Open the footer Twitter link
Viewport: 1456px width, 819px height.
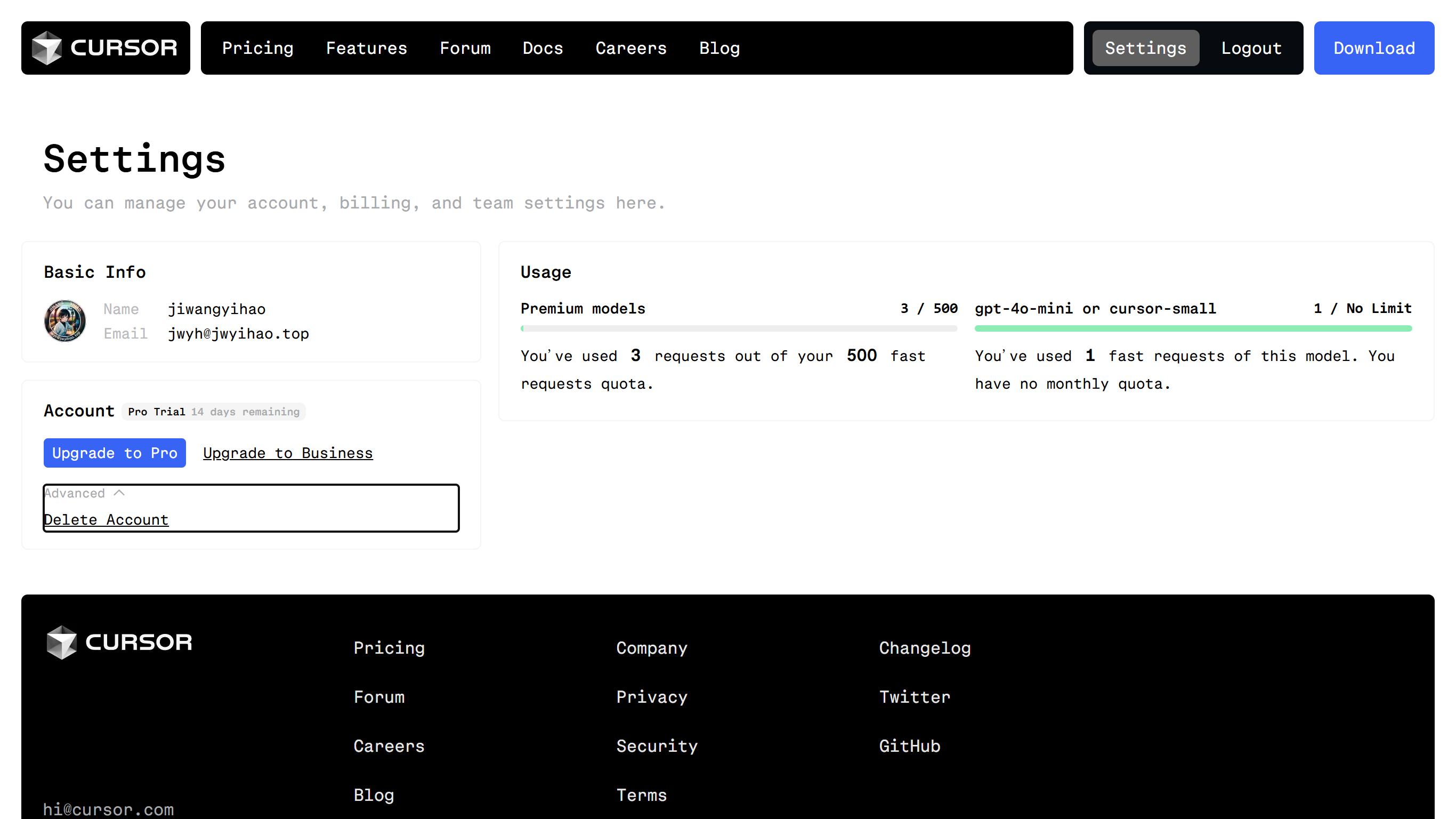[x=915, y=697]
